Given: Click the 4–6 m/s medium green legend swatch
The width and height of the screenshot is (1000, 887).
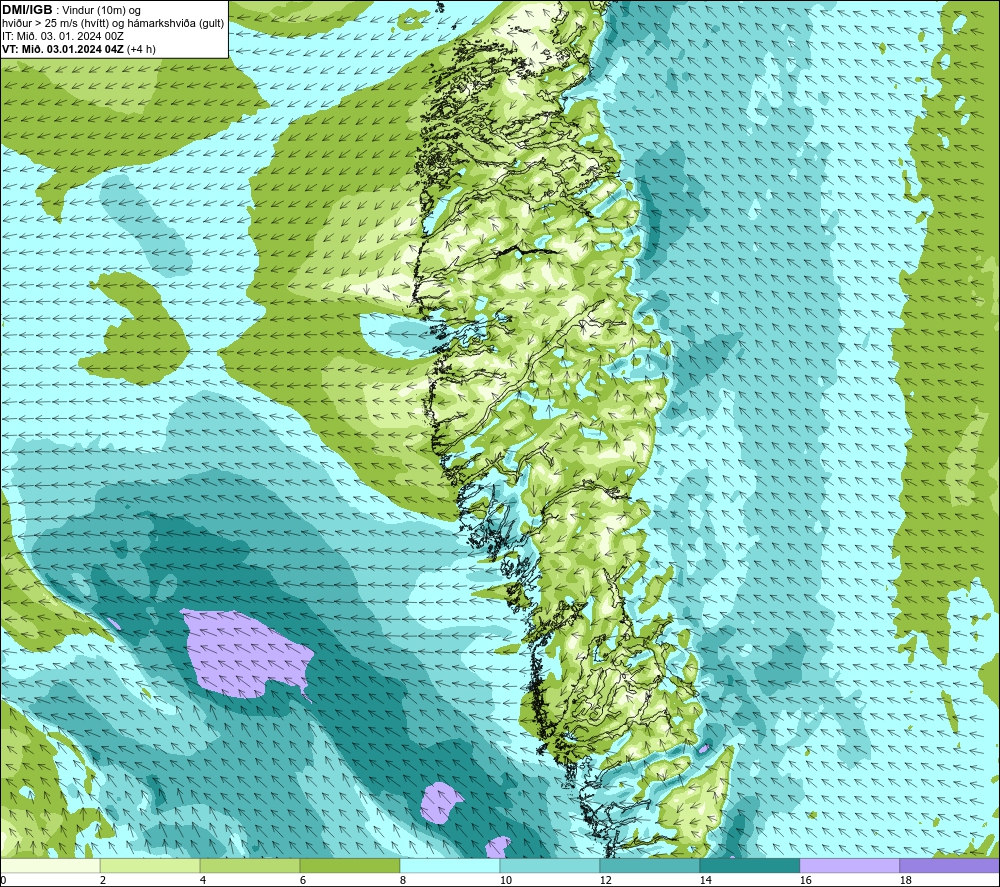Looking at the screenshot, I should [250, 865].
